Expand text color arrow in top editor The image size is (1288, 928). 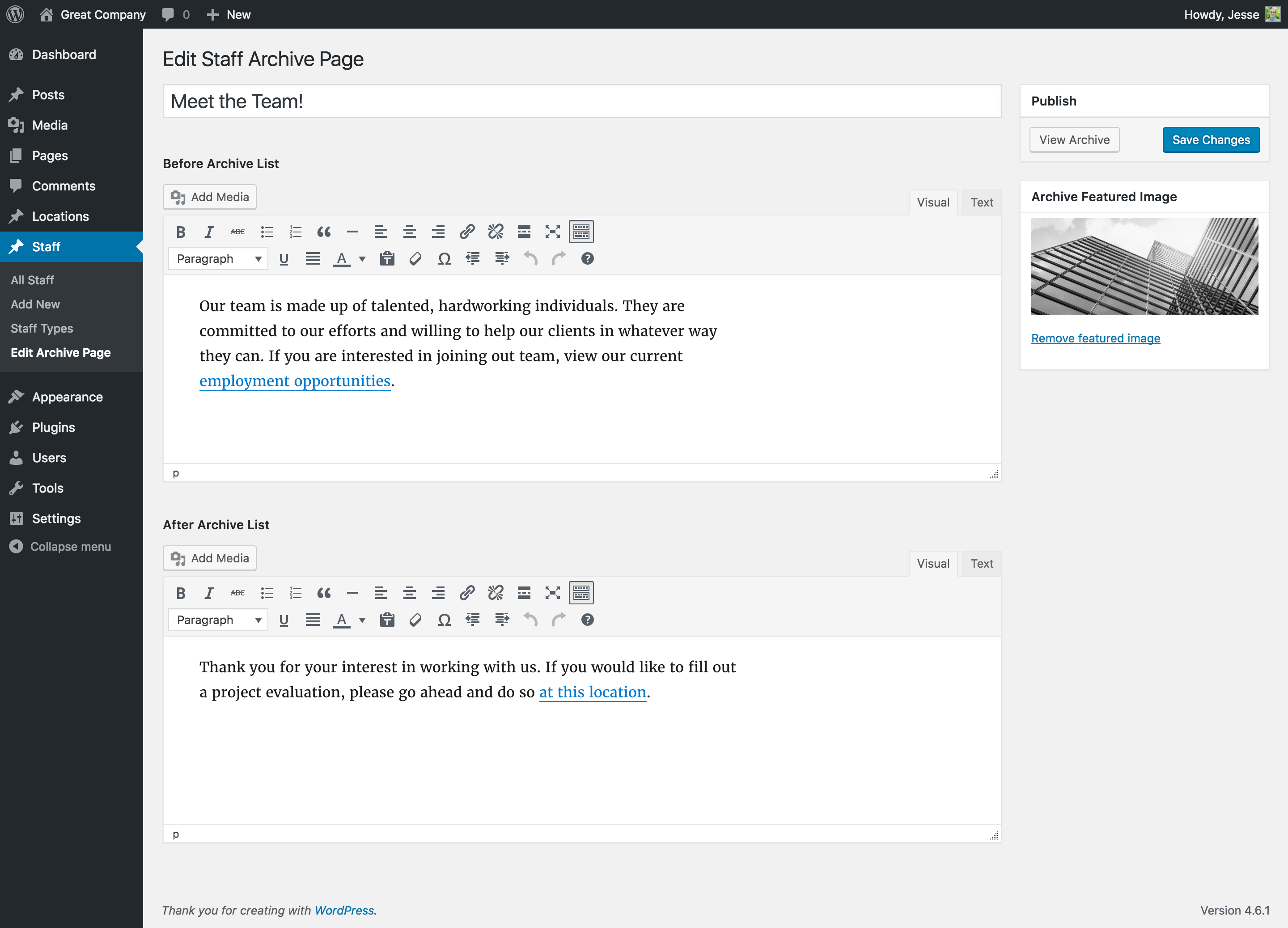(362, 259)
